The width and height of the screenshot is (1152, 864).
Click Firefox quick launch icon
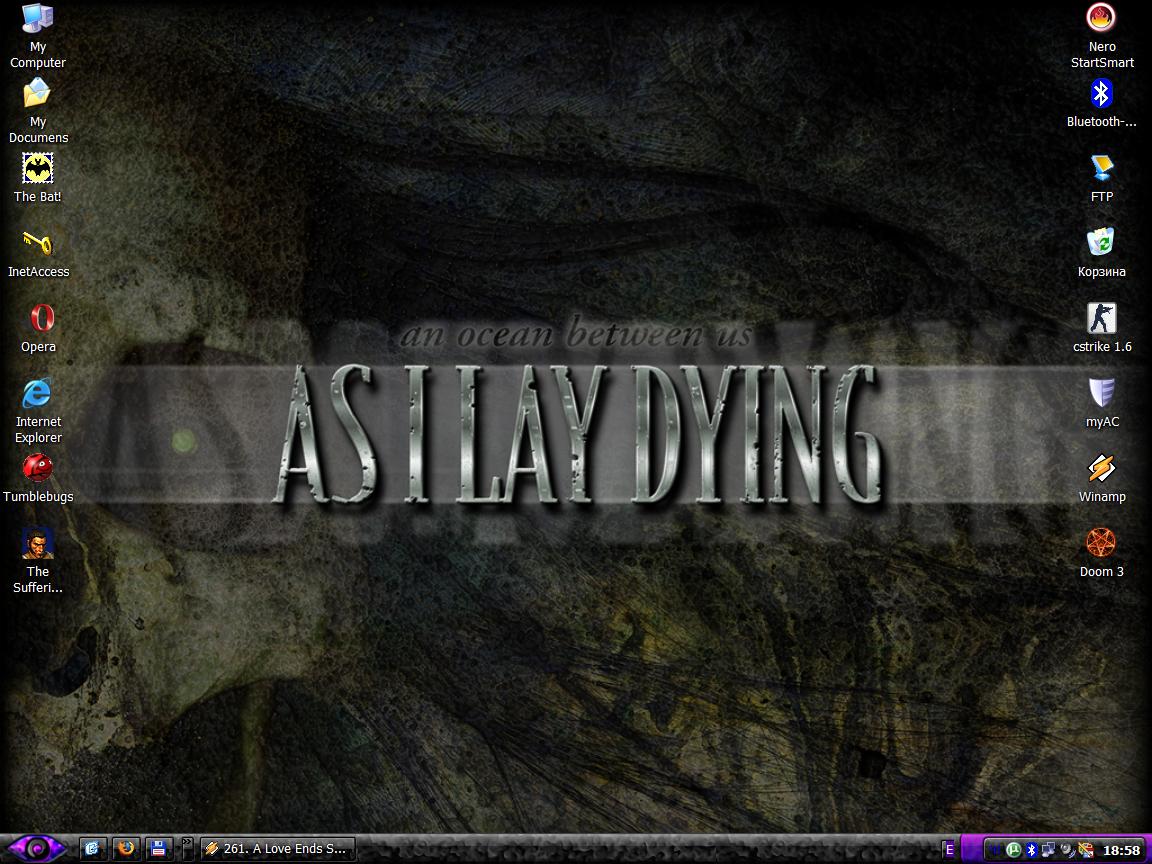[x=126, y=849]
